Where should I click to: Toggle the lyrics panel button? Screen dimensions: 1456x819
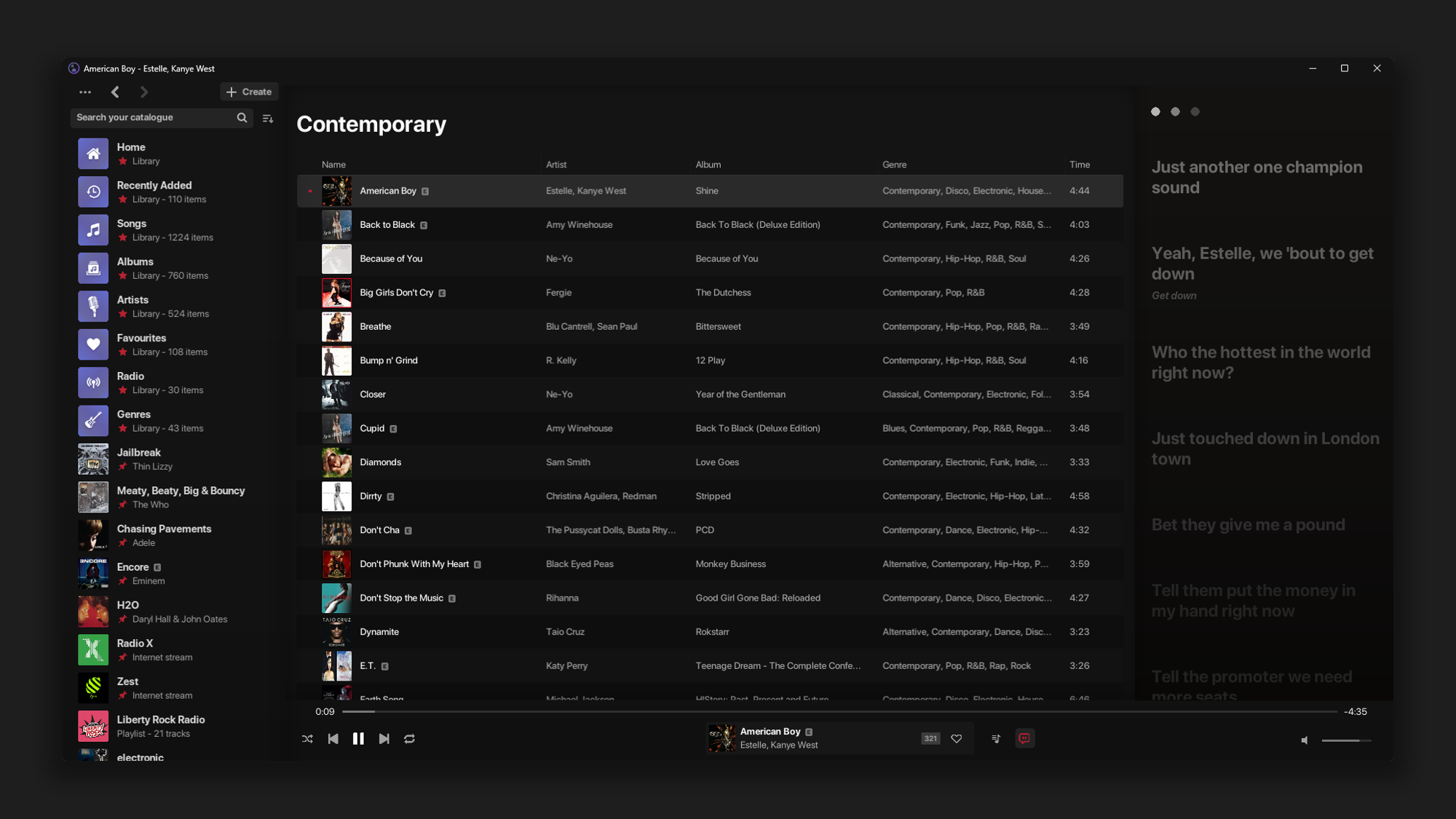click(1024, 739)
